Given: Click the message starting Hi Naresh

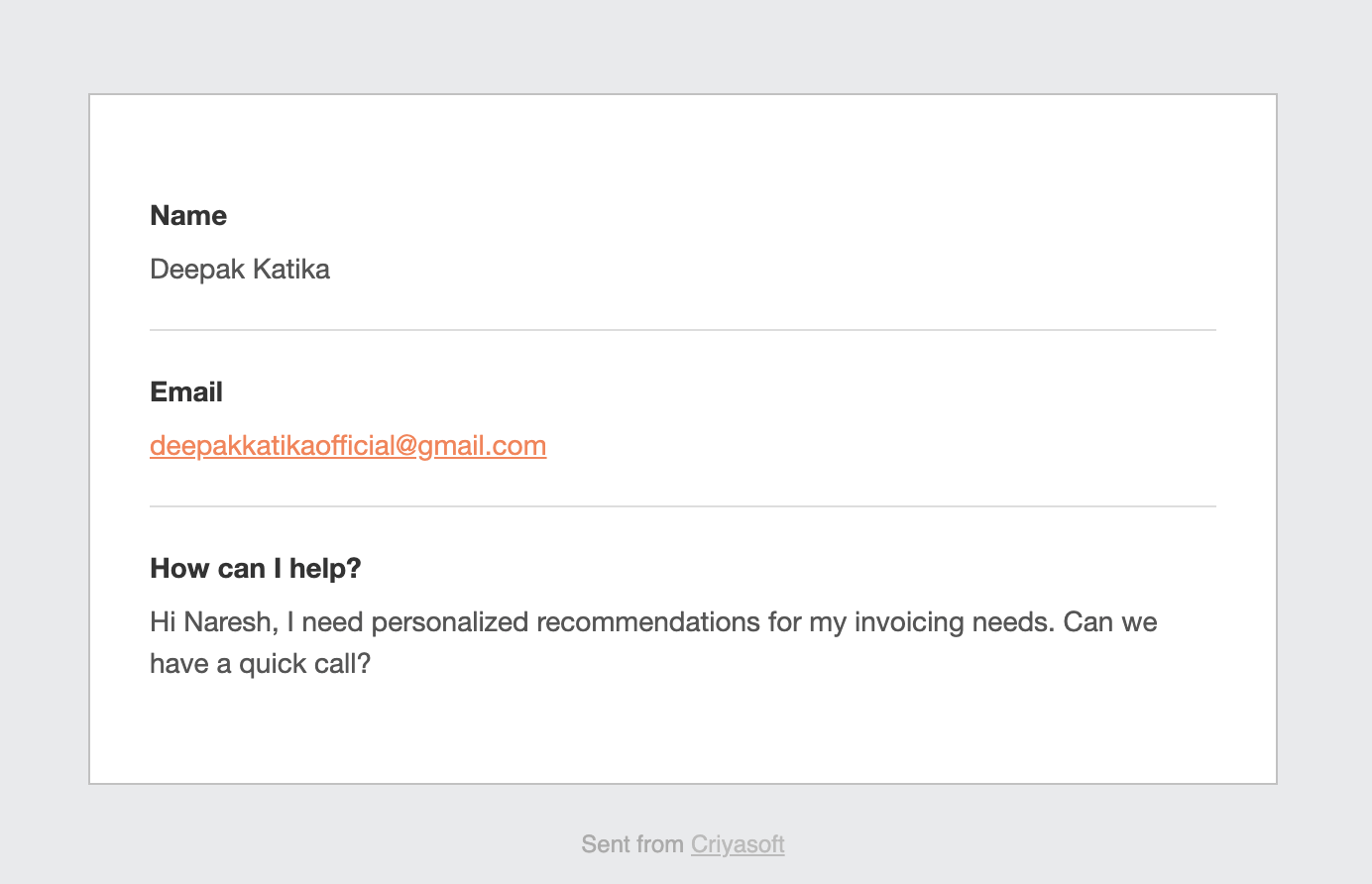Looking at the screenshot, I should tap(653, 643).
